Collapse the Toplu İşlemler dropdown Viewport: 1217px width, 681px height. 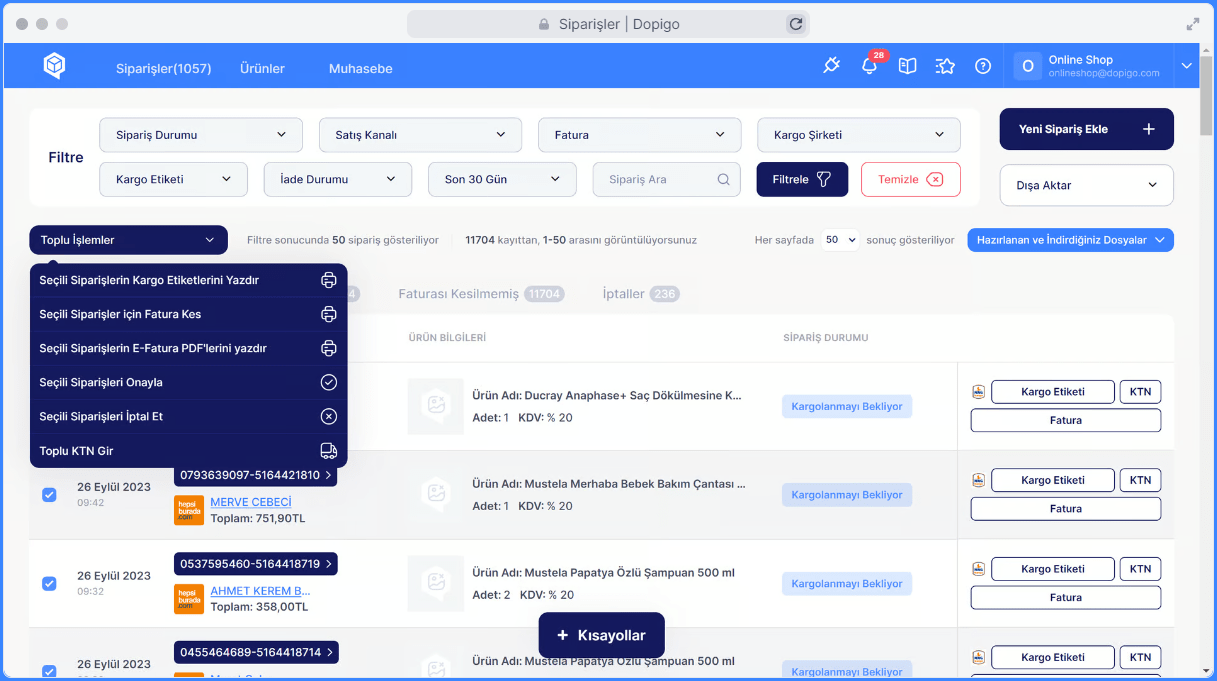[129, 240]
